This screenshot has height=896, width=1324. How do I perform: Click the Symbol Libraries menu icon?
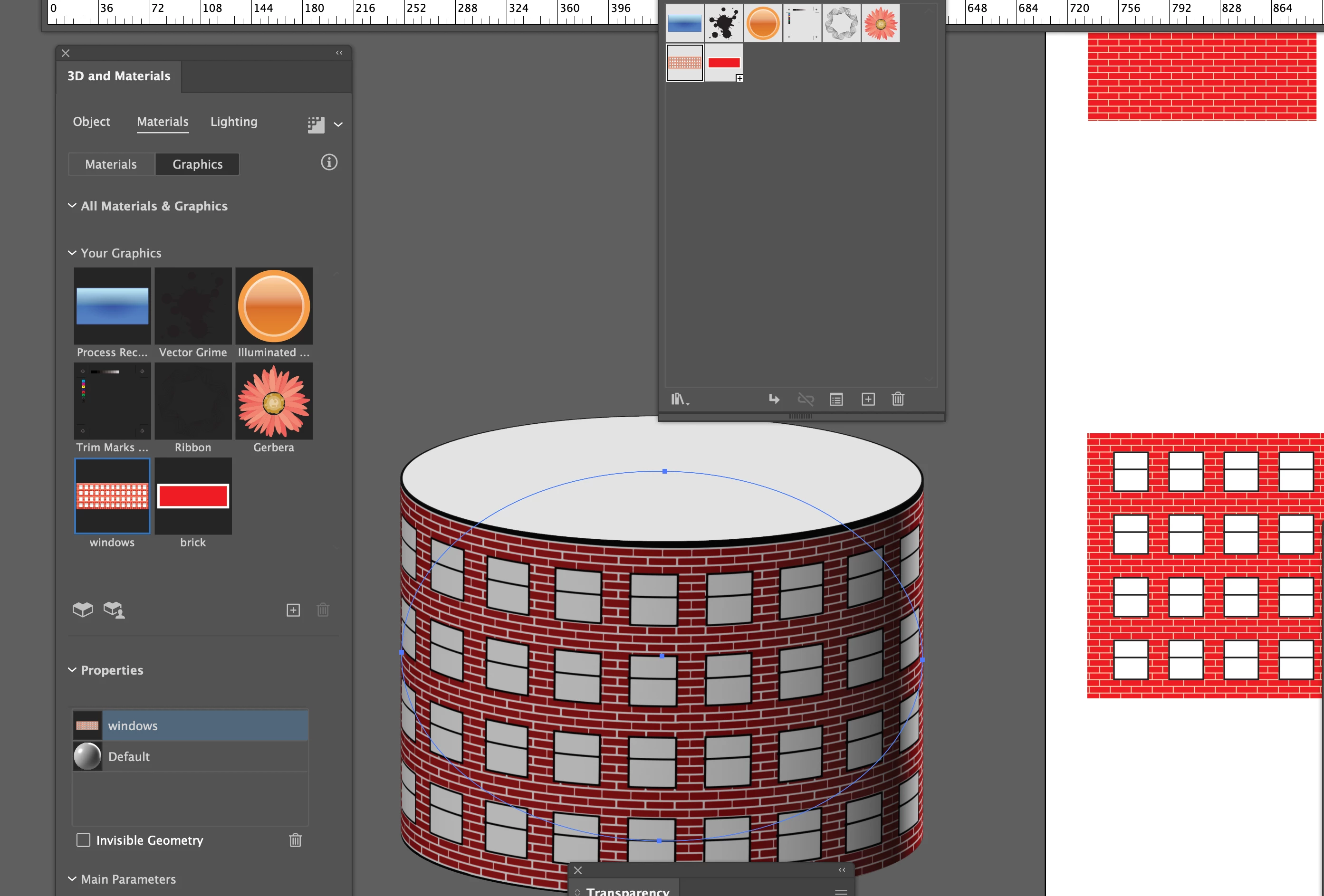click(678, 399)
